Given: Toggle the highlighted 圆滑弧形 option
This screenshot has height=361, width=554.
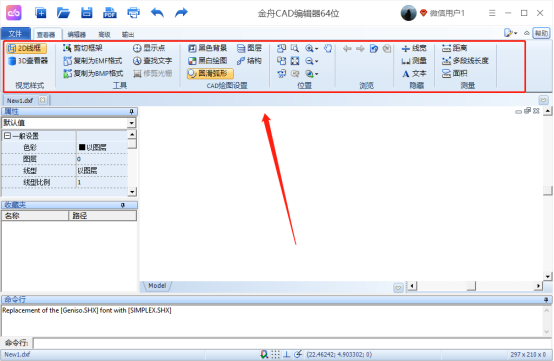Looking at the screenshot, I should 210,73.
